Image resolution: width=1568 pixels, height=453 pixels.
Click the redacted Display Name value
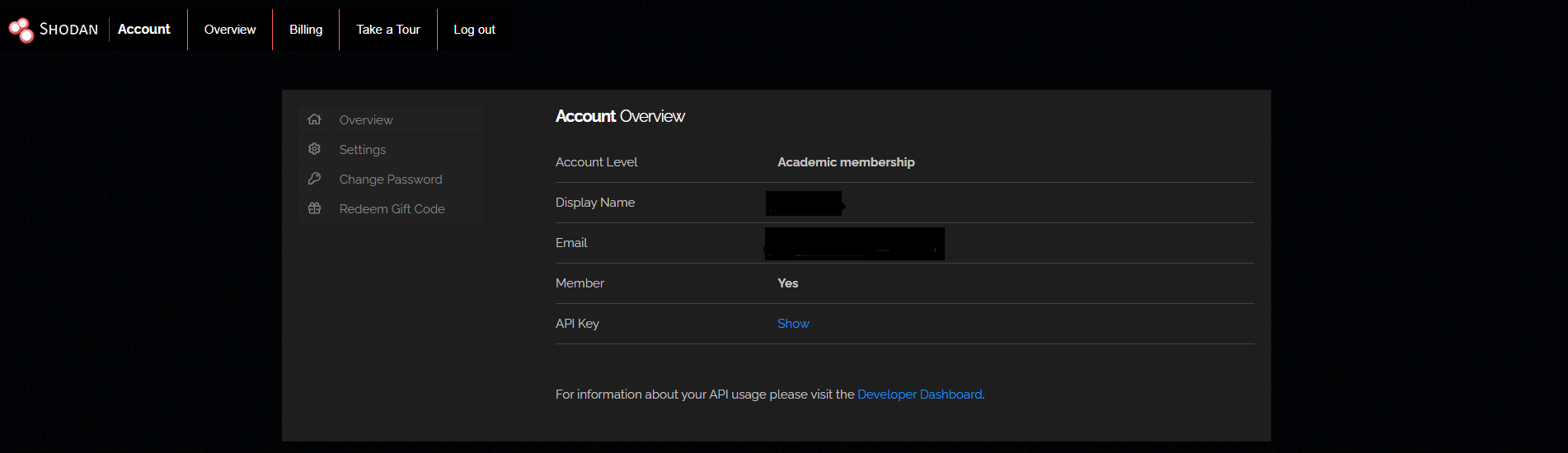804,203
